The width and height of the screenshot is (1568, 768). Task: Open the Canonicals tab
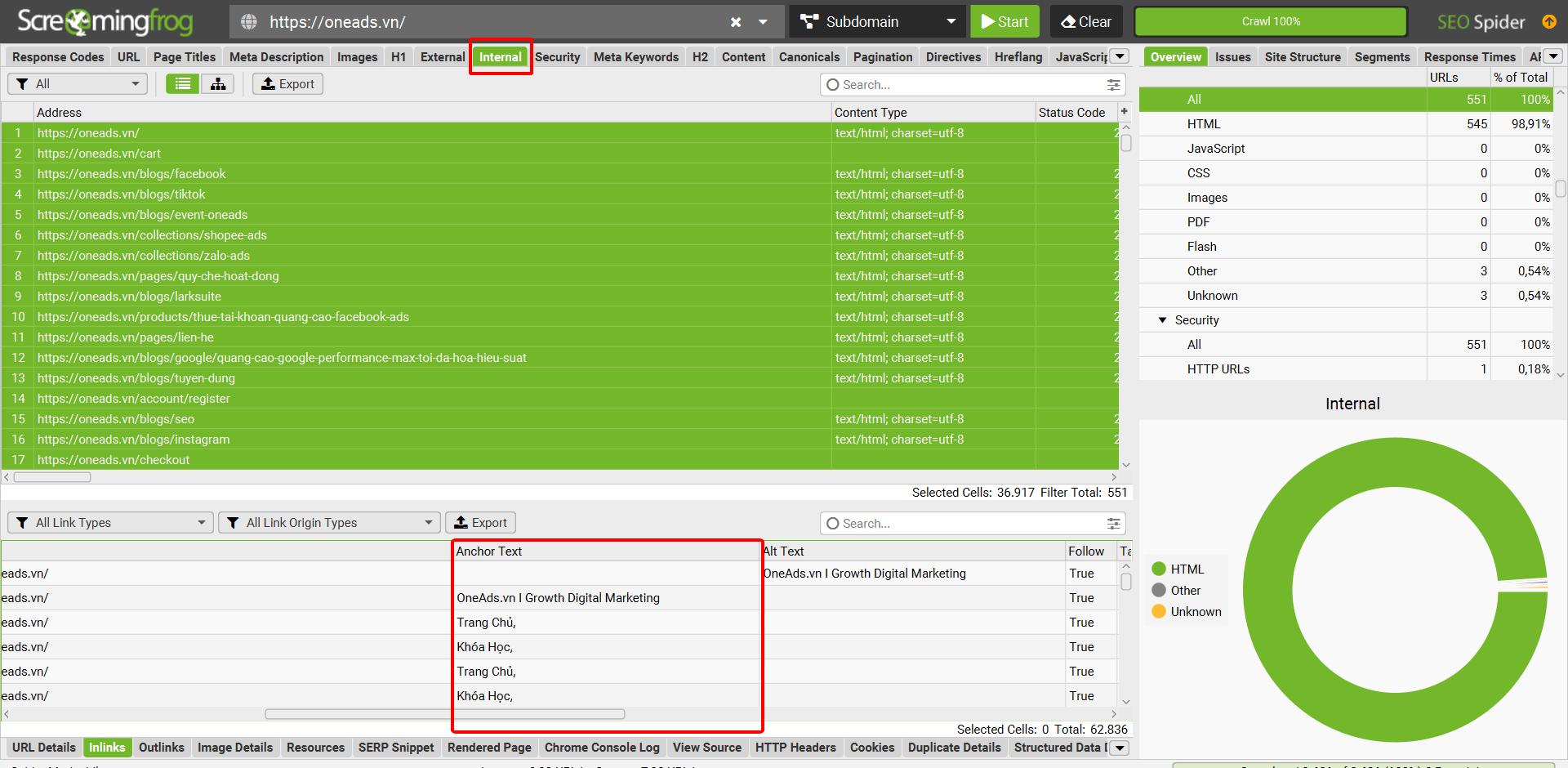coord(808,56)
